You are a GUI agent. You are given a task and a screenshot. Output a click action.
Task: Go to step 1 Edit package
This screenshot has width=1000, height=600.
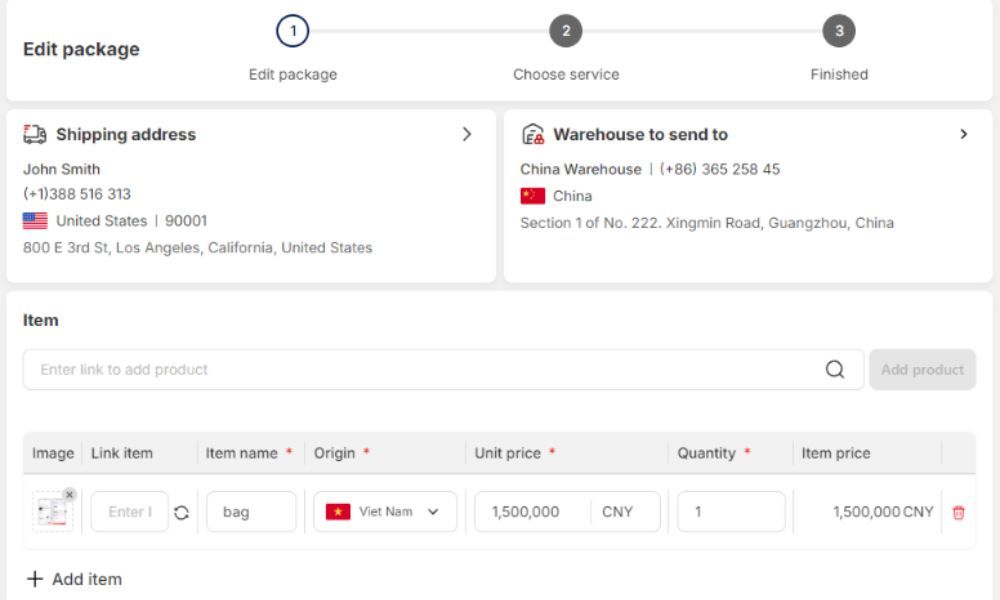click(x=293, y=31)
